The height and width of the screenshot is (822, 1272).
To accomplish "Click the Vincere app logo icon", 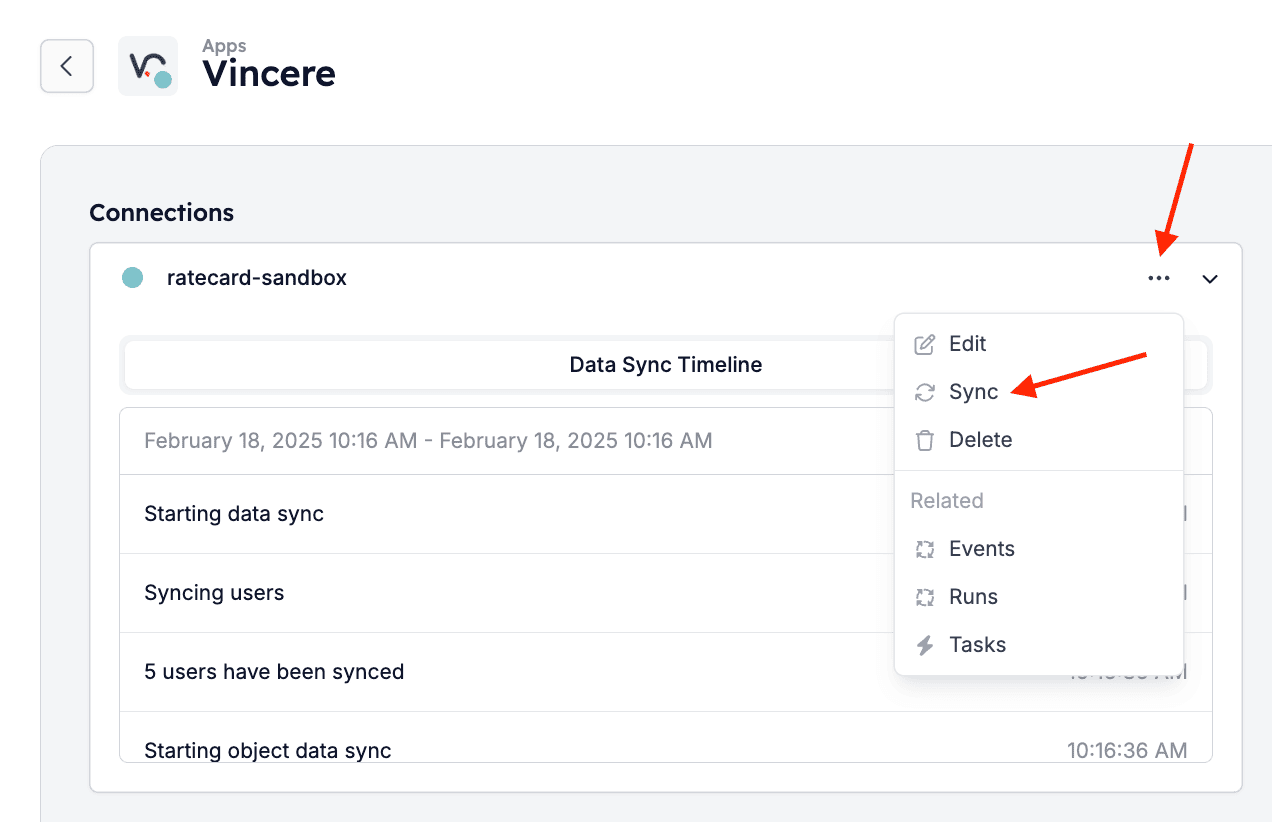I will click(148, 66).
